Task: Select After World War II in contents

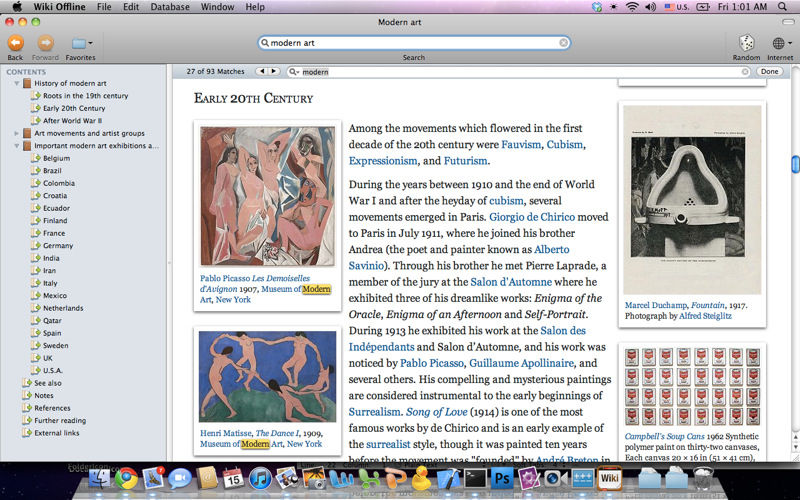Action: 72,120
